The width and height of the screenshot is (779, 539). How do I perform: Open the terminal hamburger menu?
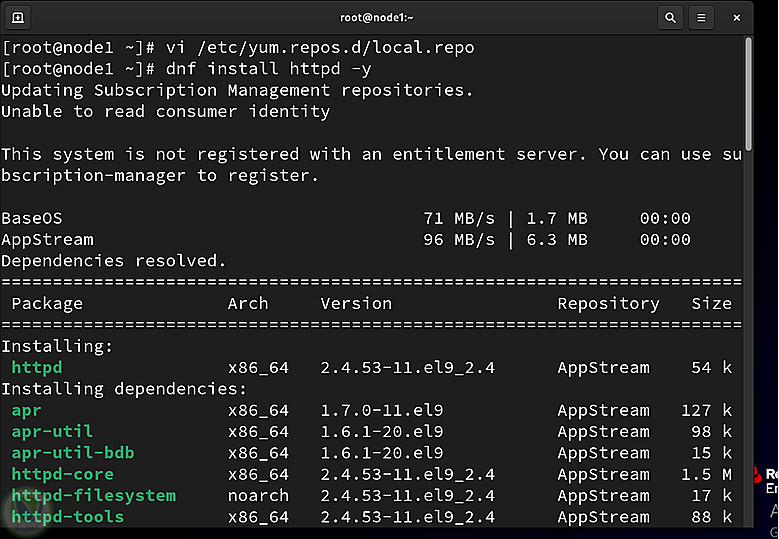[x=701, y=17]
